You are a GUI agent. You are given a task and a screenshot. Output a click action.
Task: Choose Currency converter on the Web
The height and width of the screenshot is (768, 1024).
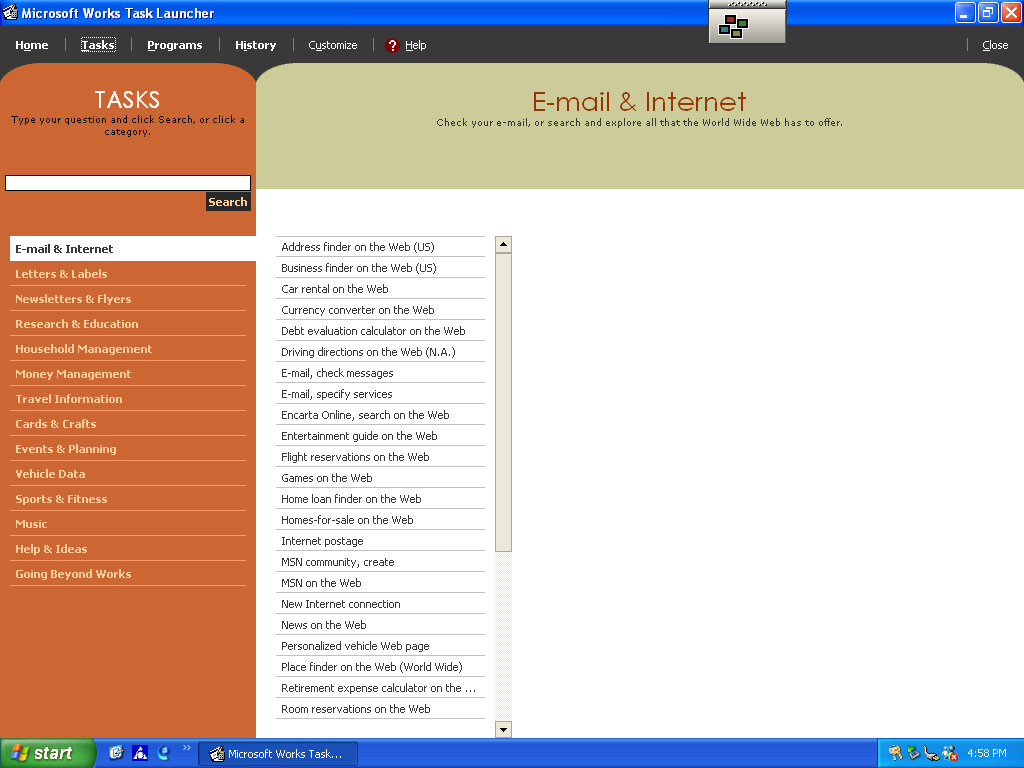pos(358,310)
